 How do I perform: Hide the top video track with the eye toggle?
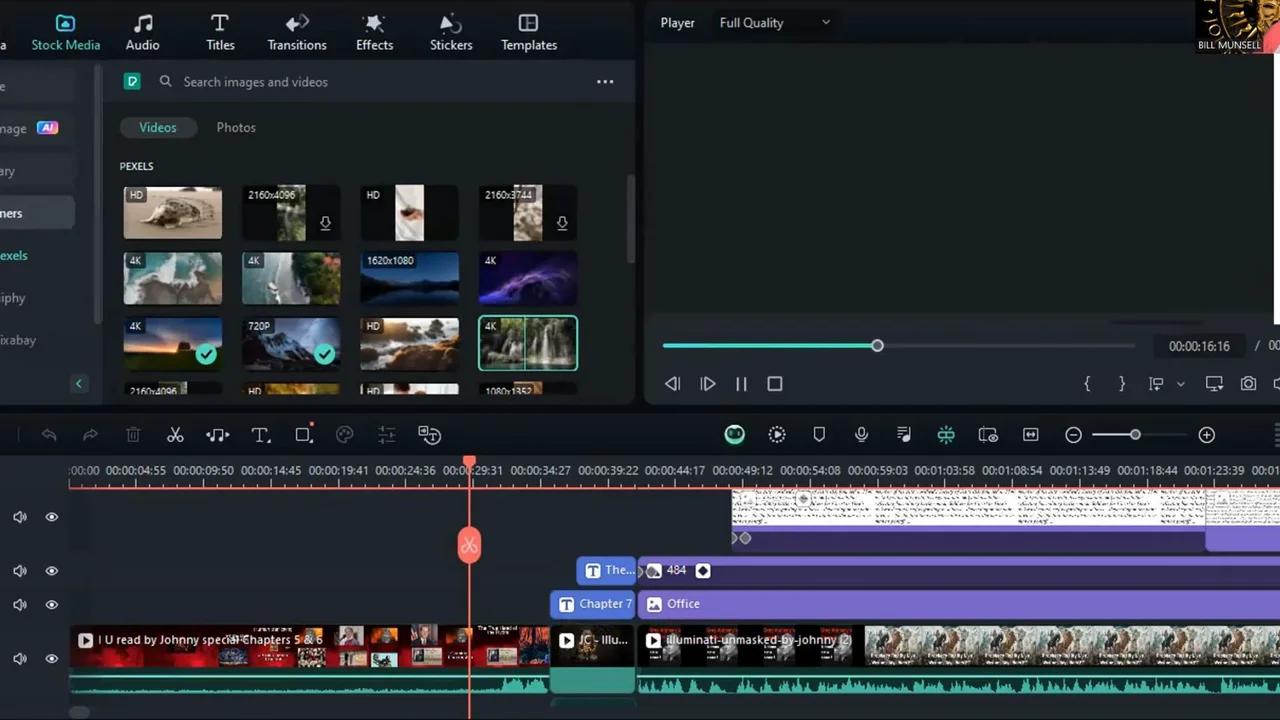pos(51,517)
